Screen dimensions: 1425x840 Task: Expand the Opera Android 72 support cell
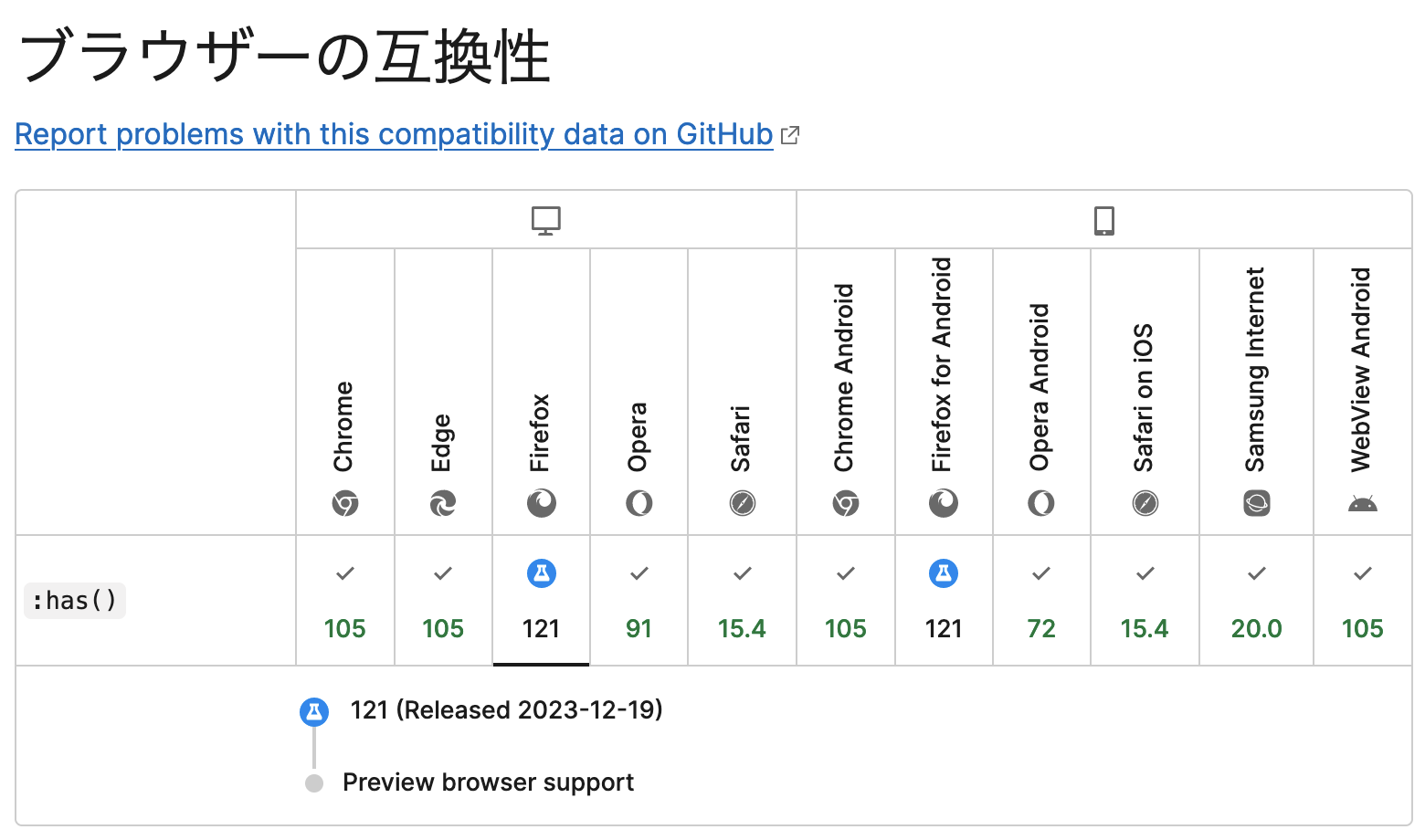1040,601
